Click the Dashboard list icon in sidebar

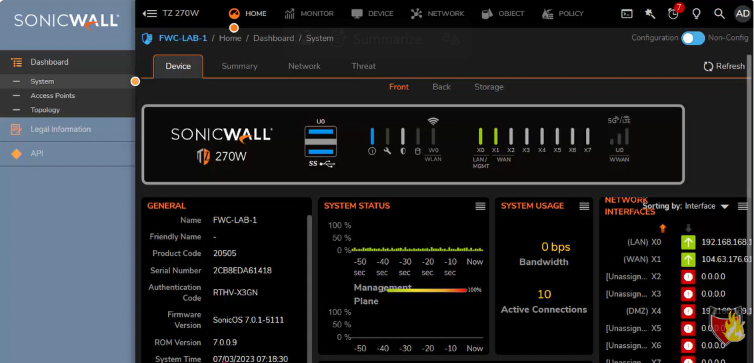tap(16, 62)
